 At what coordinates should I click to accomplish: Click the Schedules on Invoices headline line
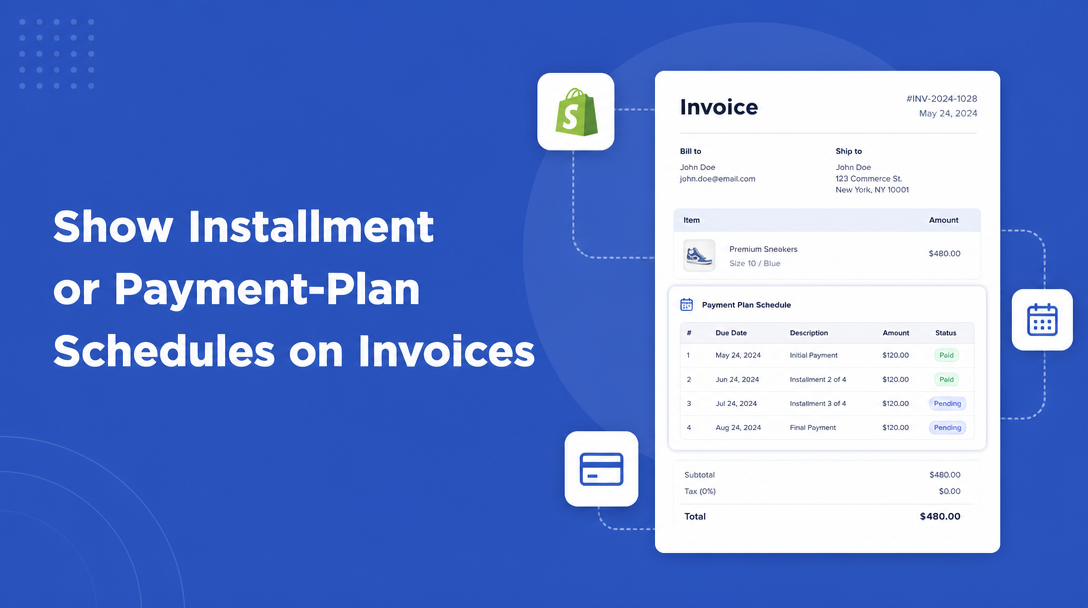click(x=294, y=351)
